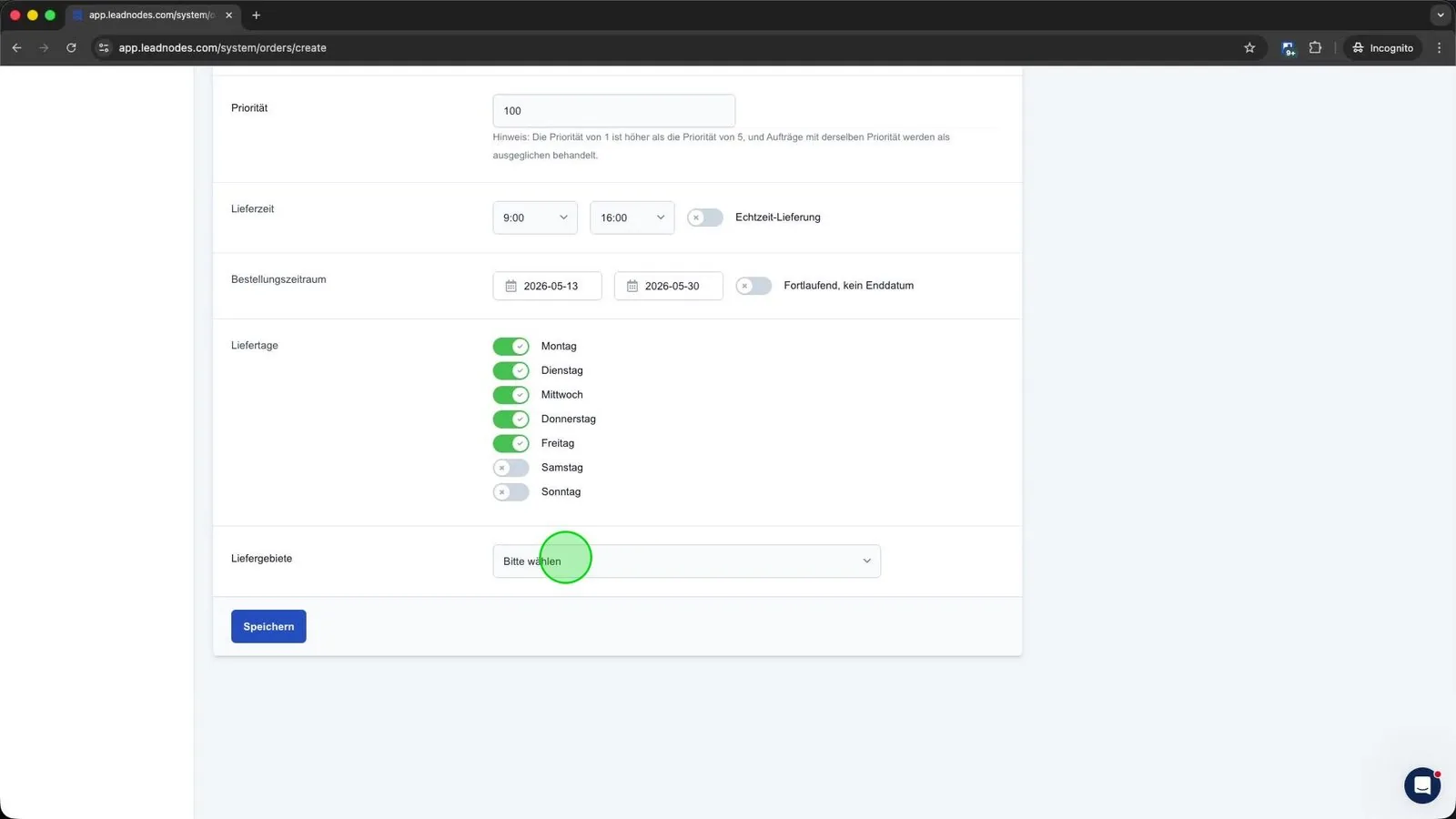Click the extension icon with 9+ badge
1456x819 pixels.
(x=1288, y=48)
